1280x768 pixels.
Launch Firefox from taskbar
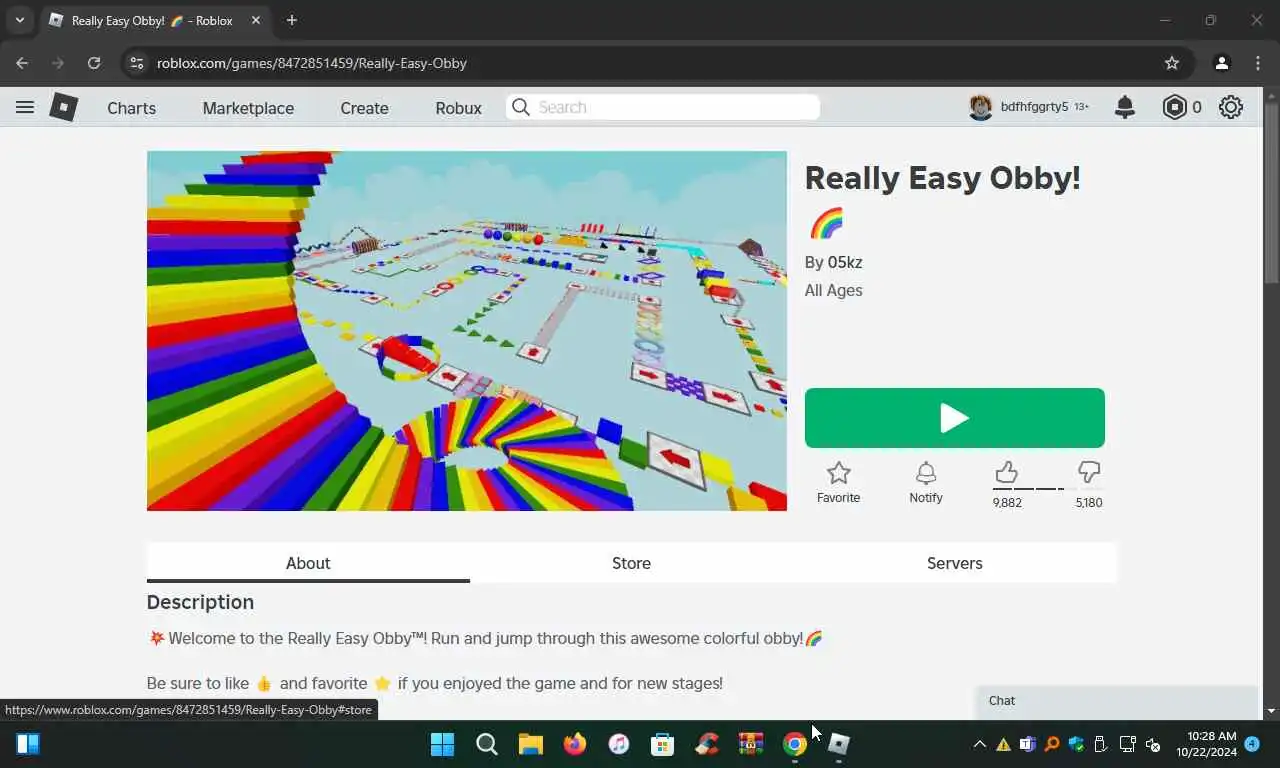pos(574,744)
